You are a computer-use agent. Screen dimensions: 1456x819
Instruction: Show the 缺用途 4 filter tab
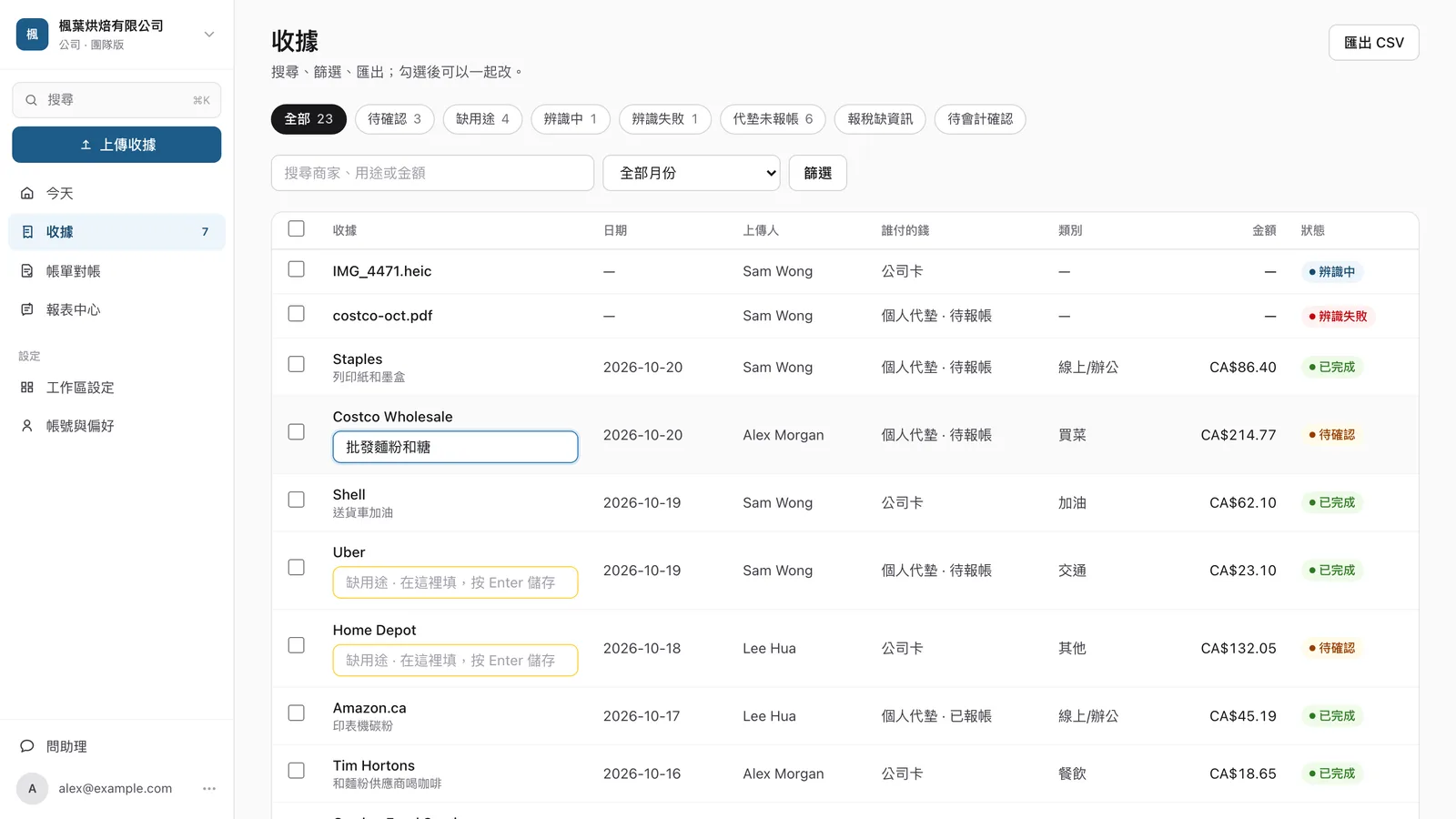pos(482,119)
